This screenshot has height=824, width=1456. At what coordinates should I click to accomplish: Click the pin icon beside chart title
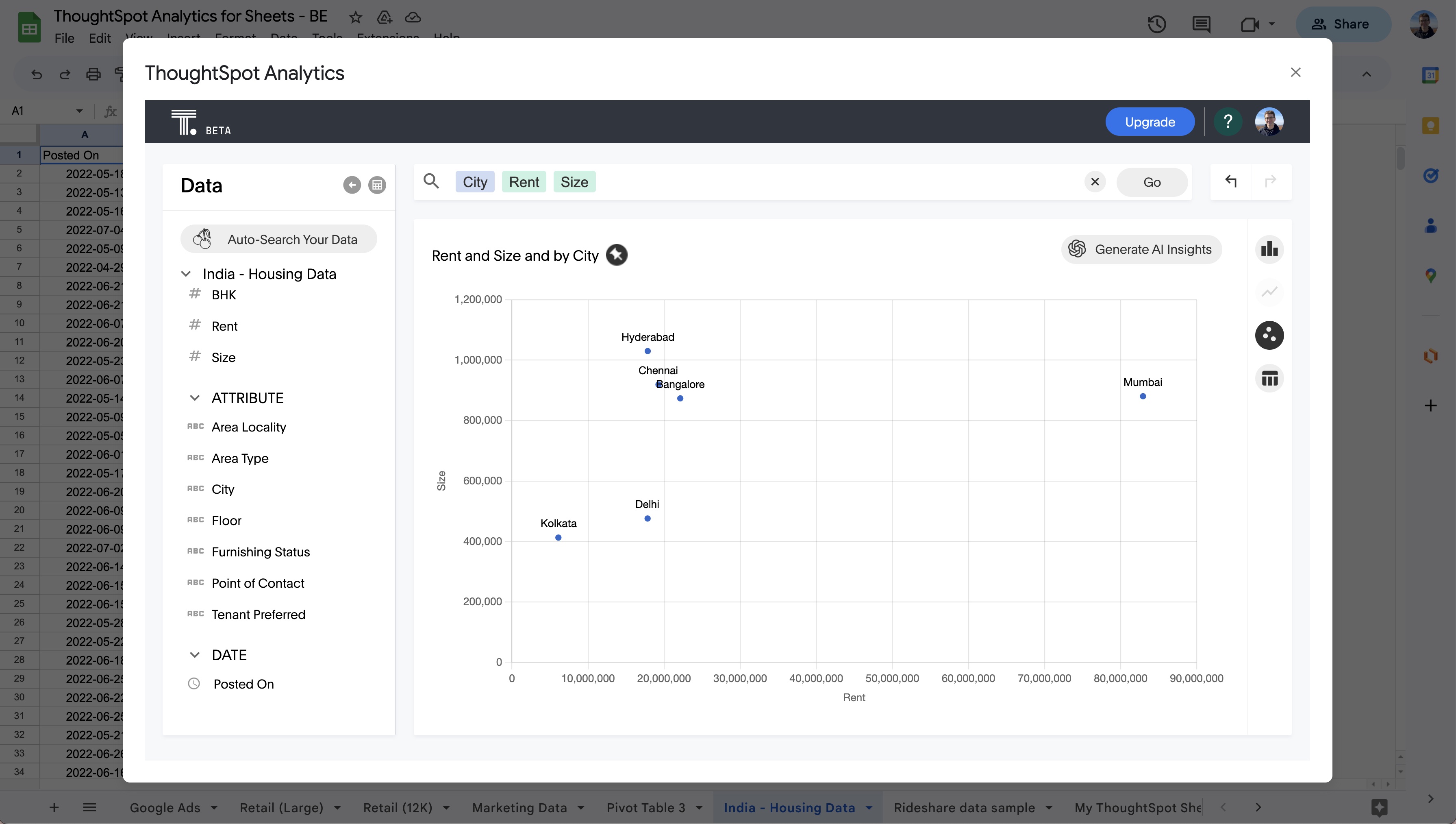[x=617, y=255]
